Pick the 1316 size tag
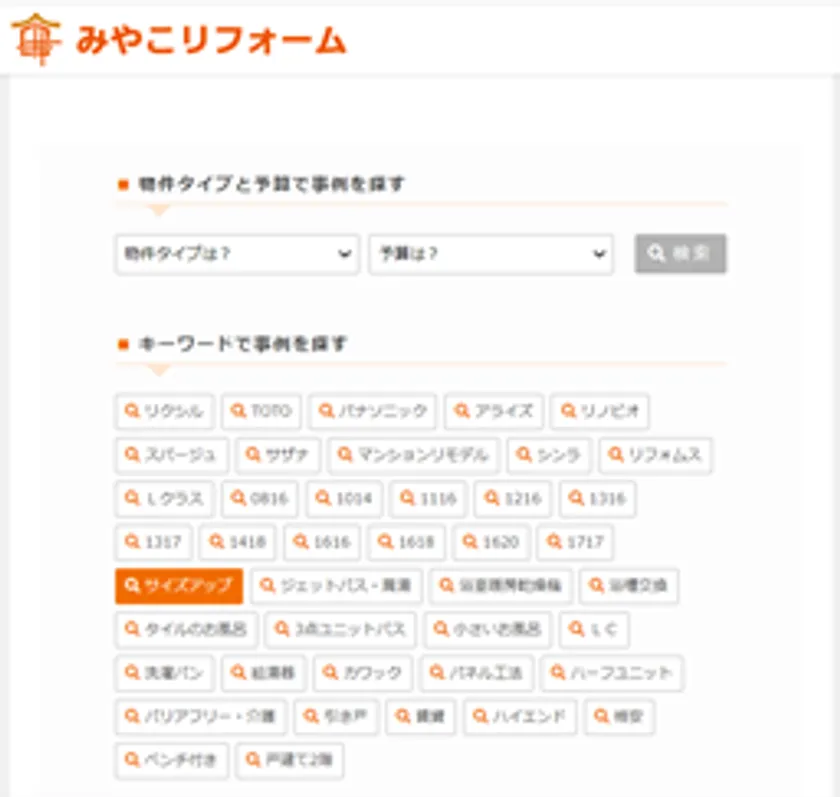840x797 pixels. [597, 499]
